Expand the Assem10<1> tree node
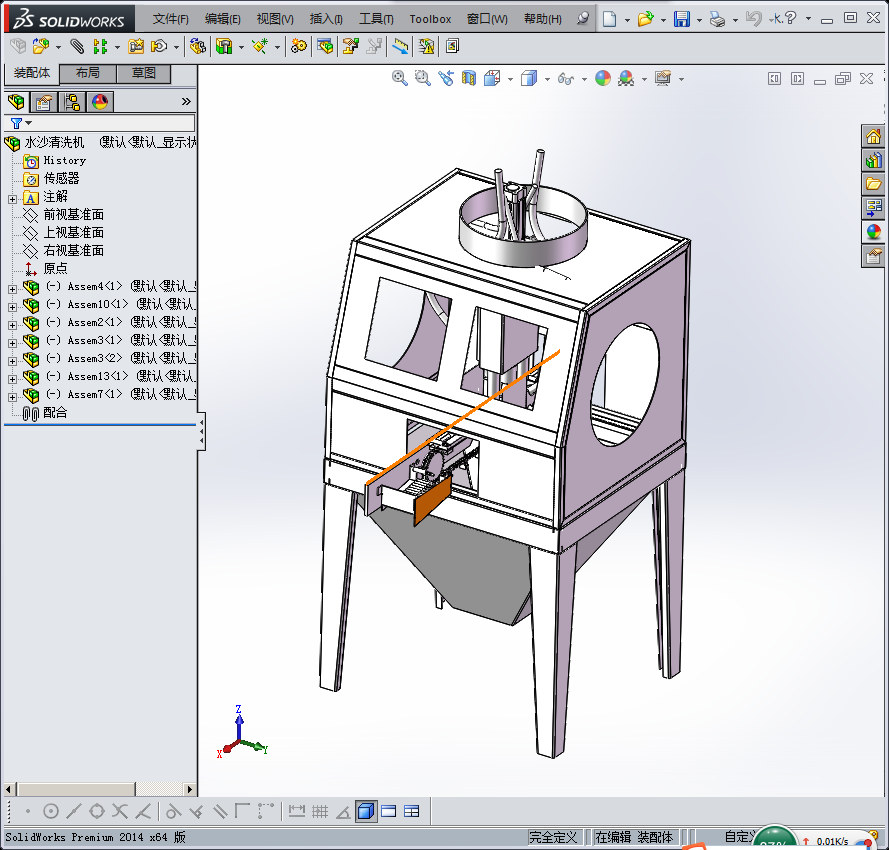This screenshot has width=889, height=850. [12, 307]
